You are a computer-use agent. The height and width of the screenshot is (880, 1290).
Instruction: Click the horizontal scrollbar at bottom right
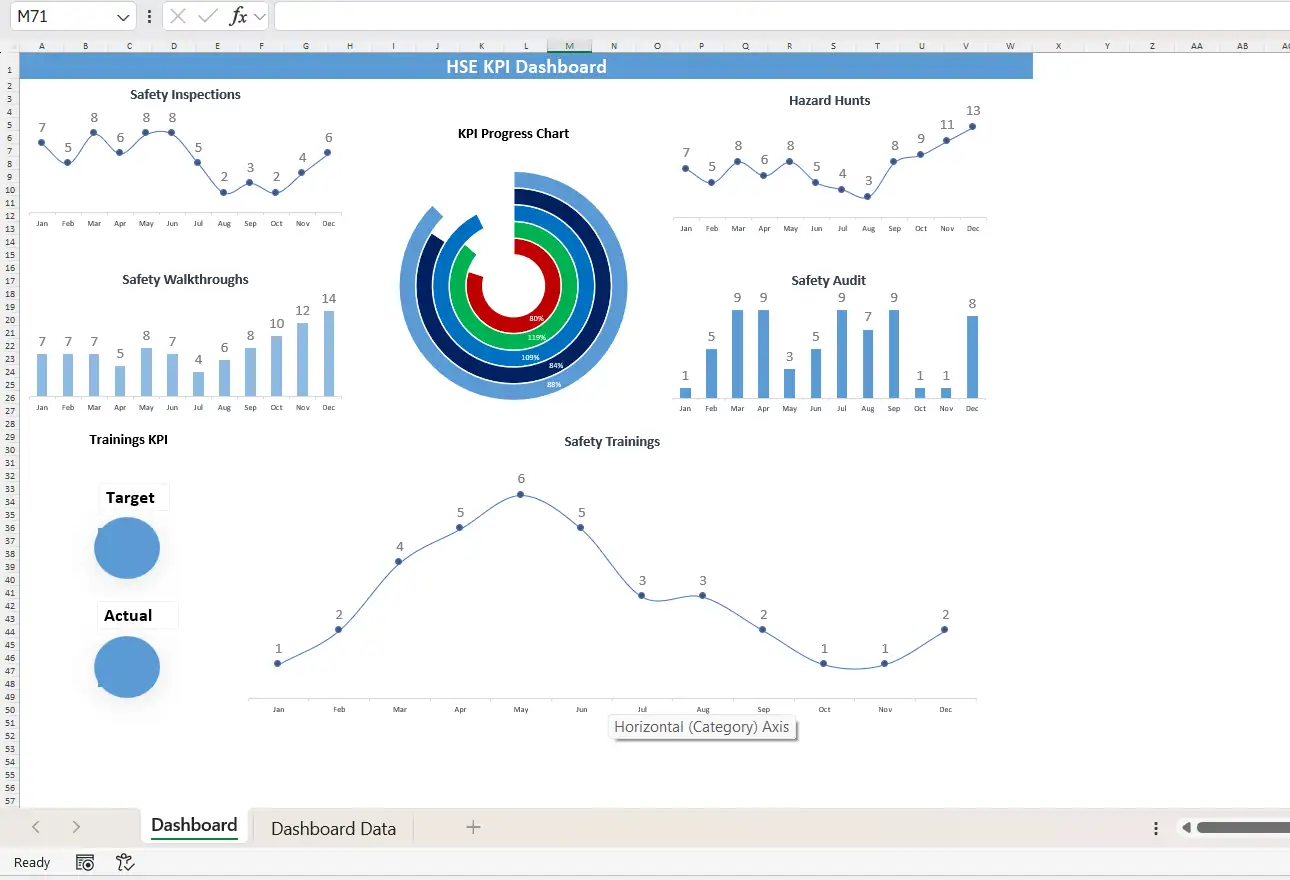[x=1240, y=828]
